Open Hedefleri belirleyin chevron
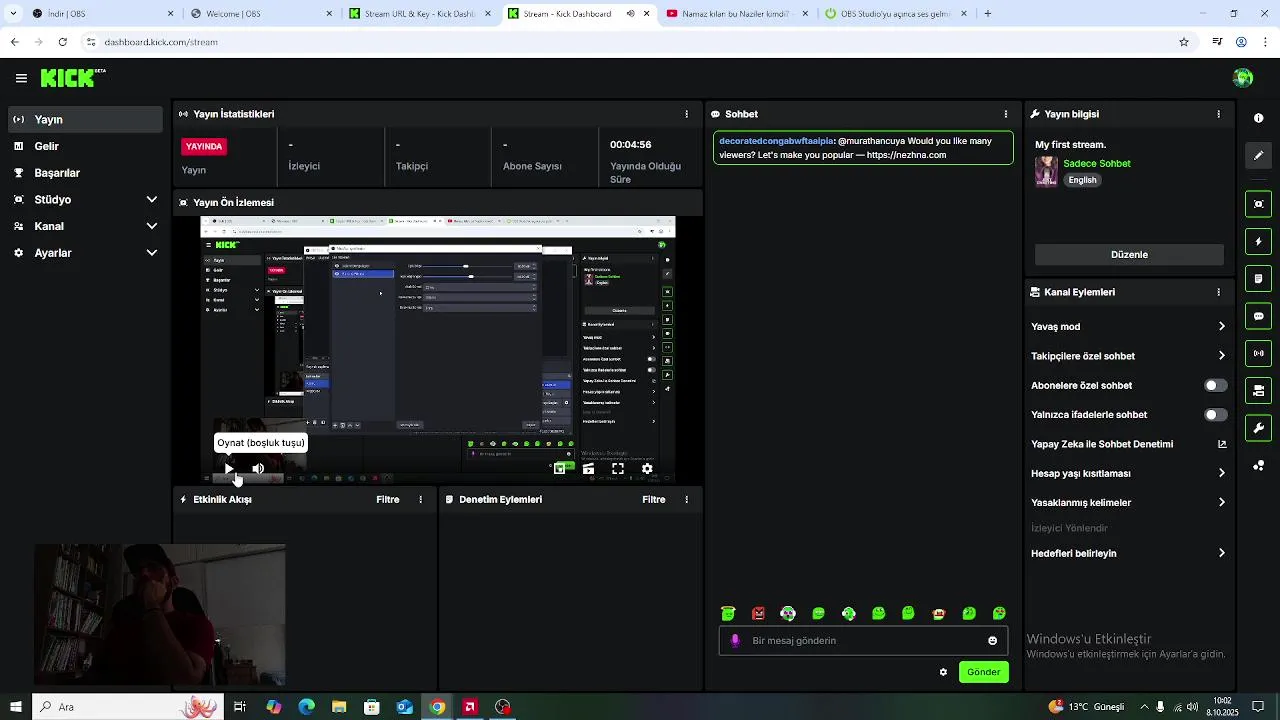 coord(1221,553)
